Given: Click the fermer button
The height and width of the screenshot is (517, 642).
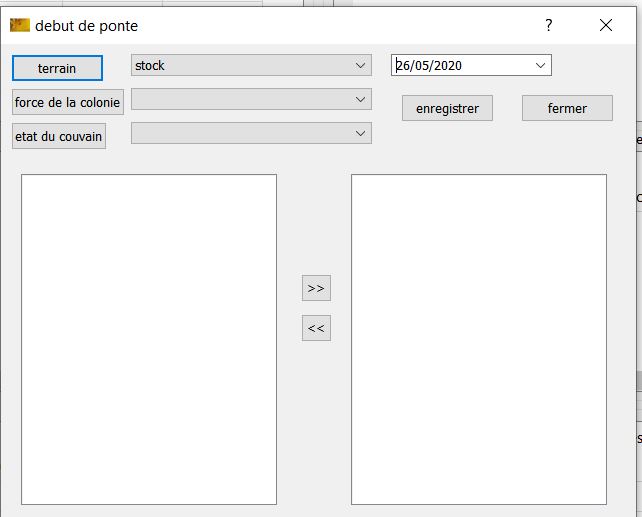Looking at the screenshot, I should pos(567,109).
